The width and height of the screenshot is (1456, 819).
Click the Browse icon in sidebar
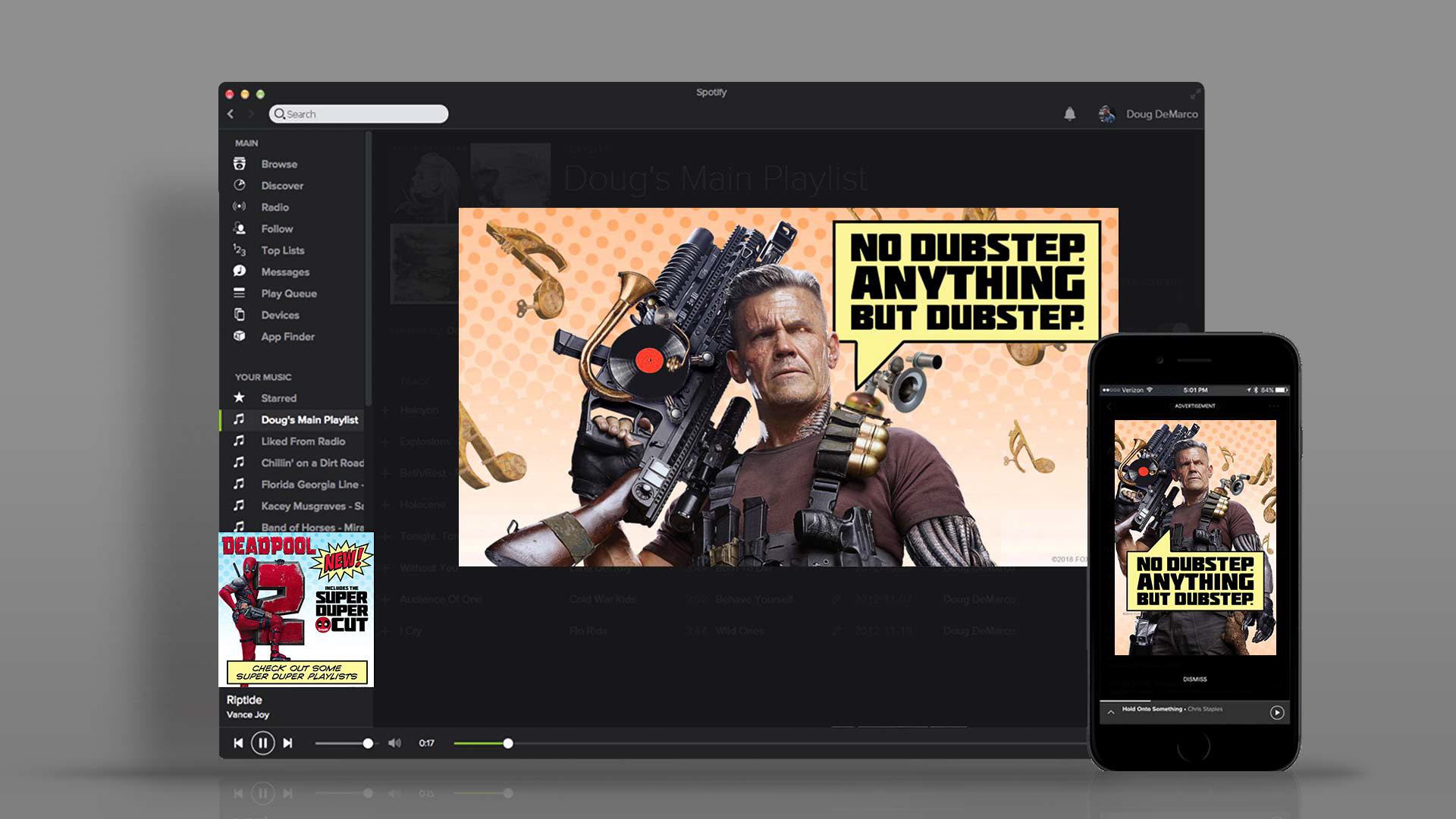point(240,164)
